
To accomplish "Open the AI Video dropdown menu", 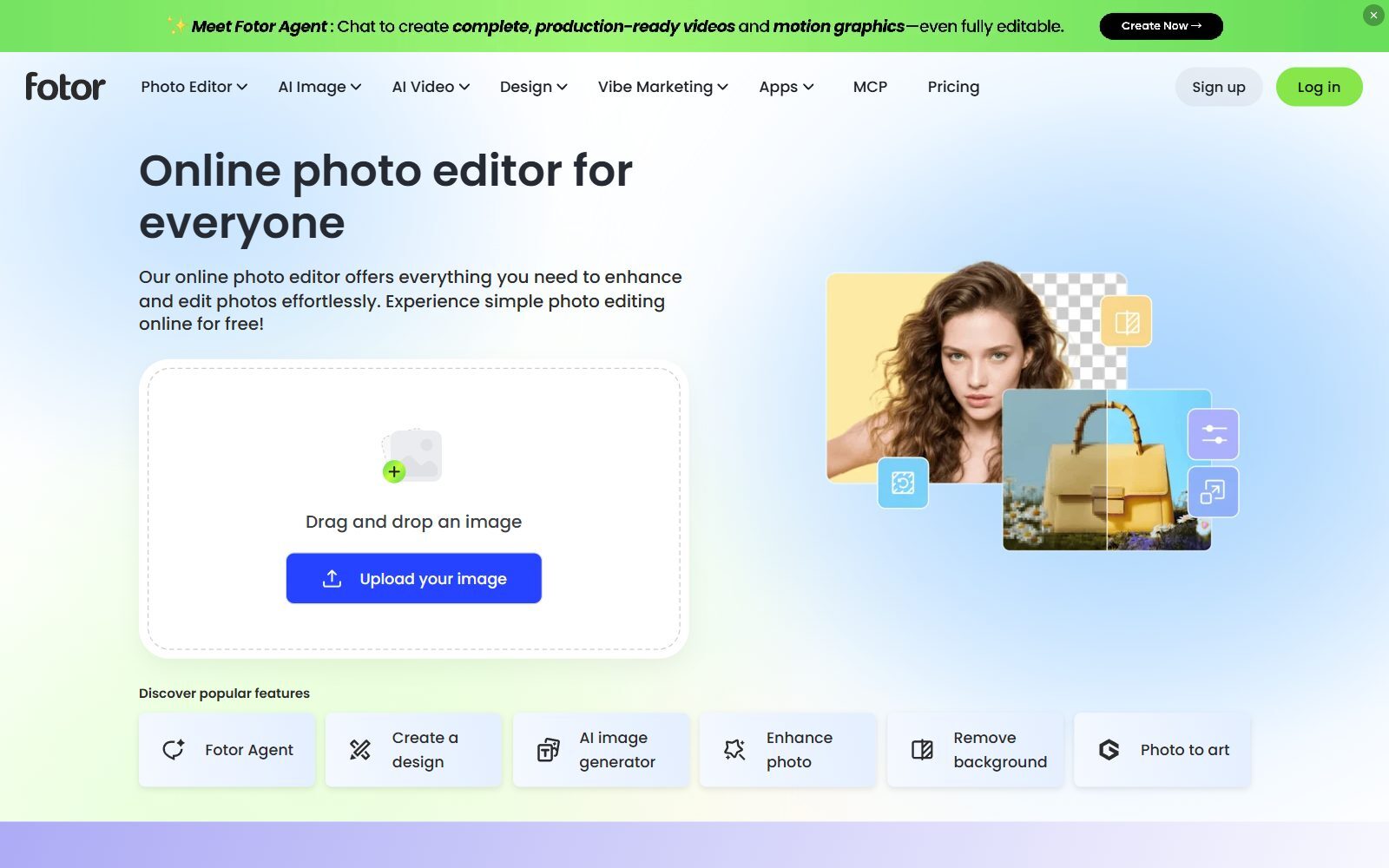I will click(x=431, y=87).
